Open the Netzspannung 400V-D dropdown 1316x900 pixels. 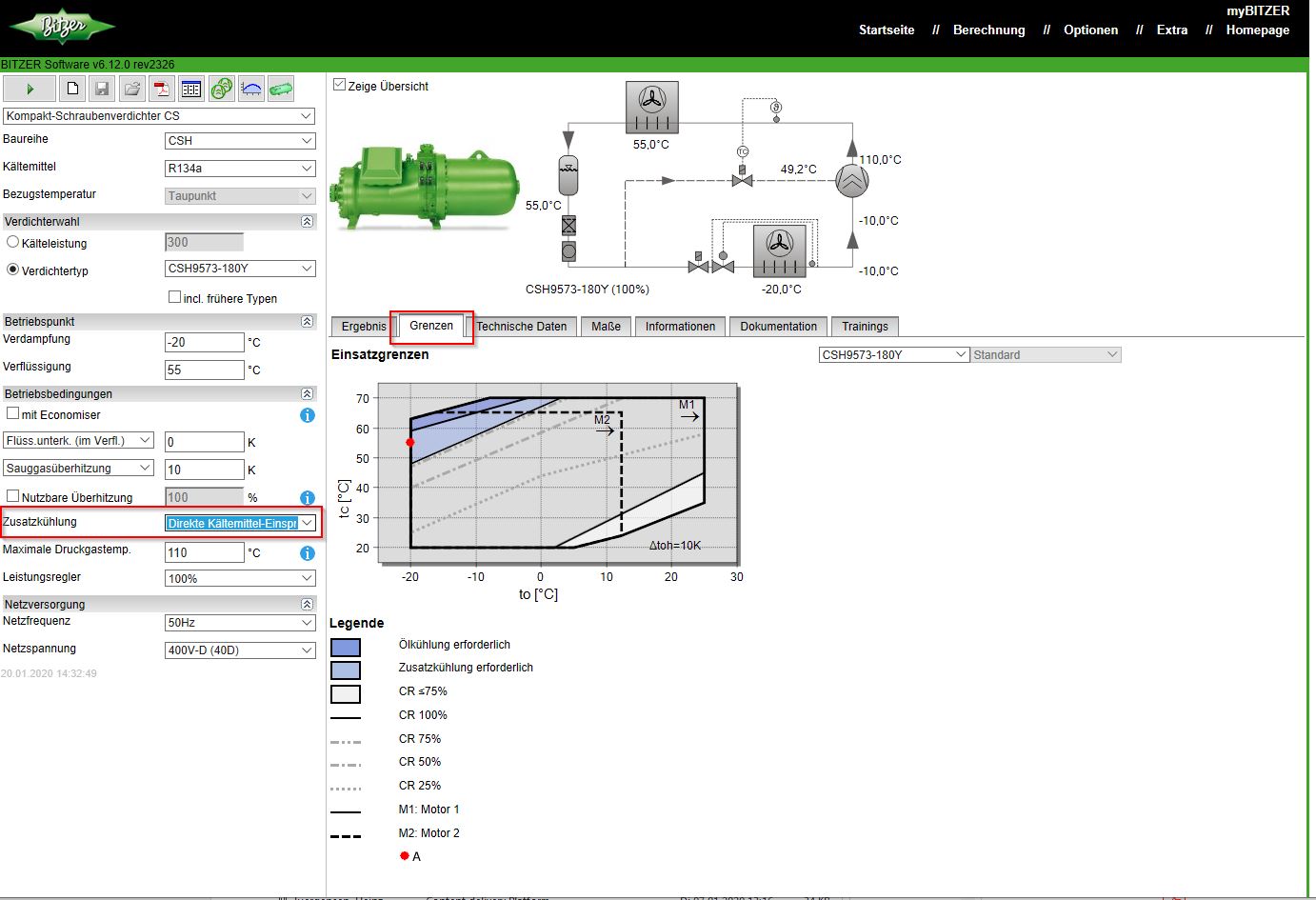tap(240, 650)
